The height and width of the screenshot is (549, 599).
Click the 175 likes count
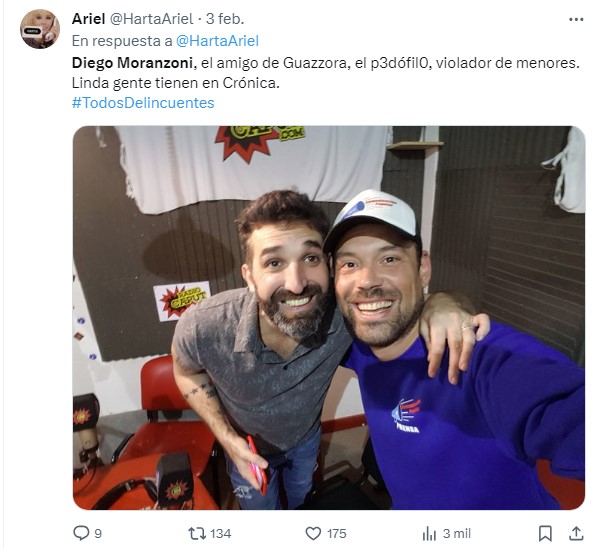(x=336, y=533)
